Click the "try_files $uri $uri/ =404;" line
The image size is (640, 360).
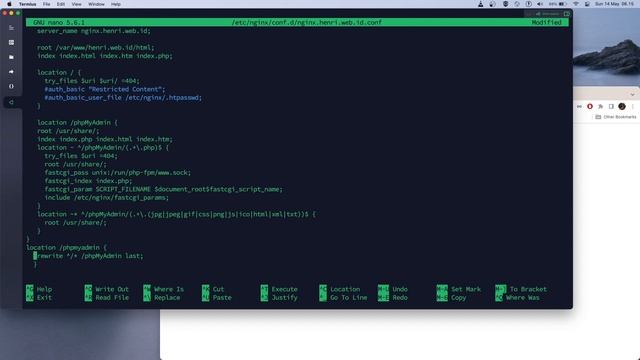point(92,81)
